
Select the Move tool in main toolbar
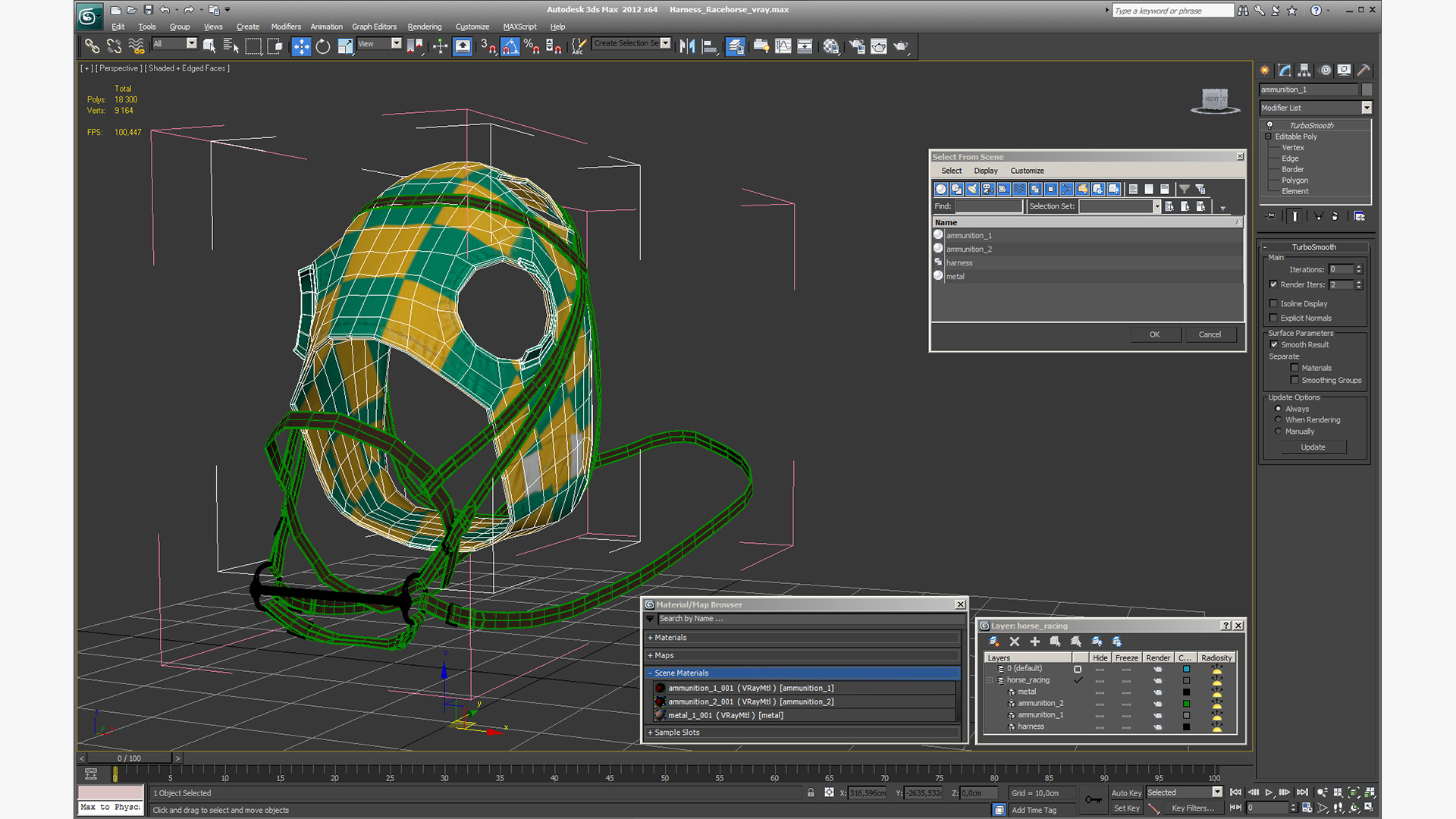pos(301,46)
